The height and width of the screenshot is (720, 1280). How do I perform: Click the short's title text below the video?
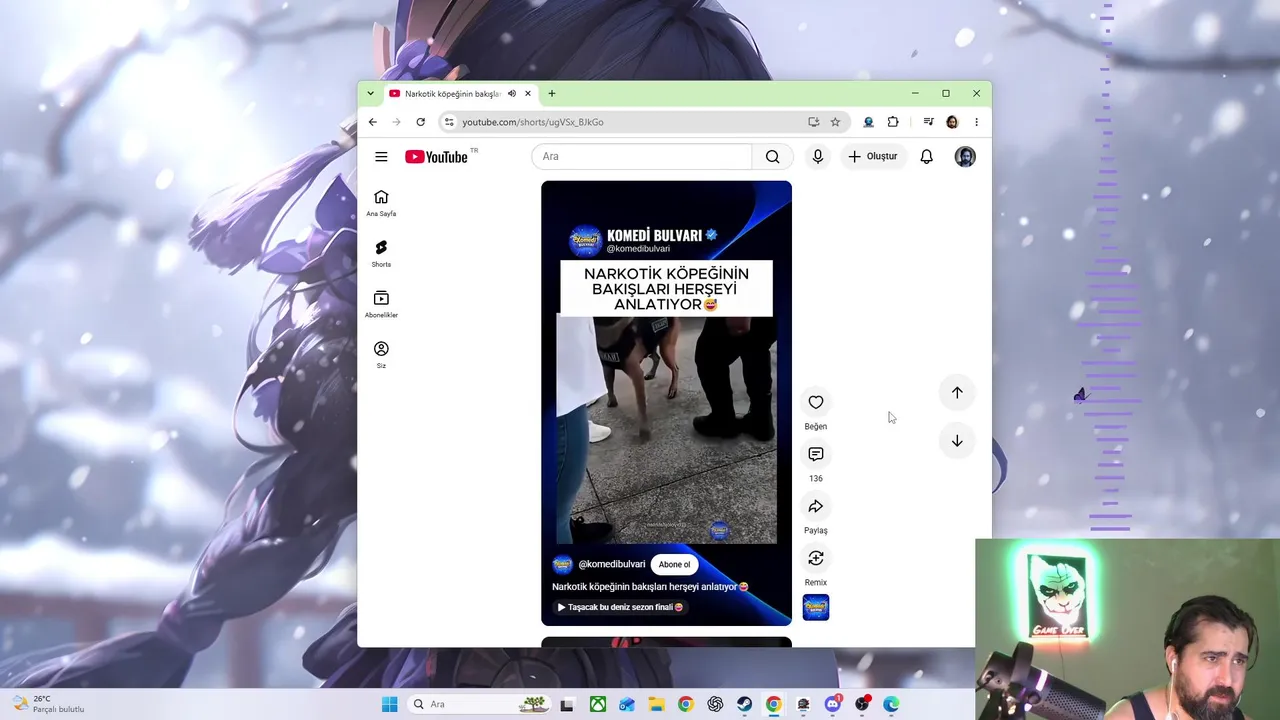[650, 587]
